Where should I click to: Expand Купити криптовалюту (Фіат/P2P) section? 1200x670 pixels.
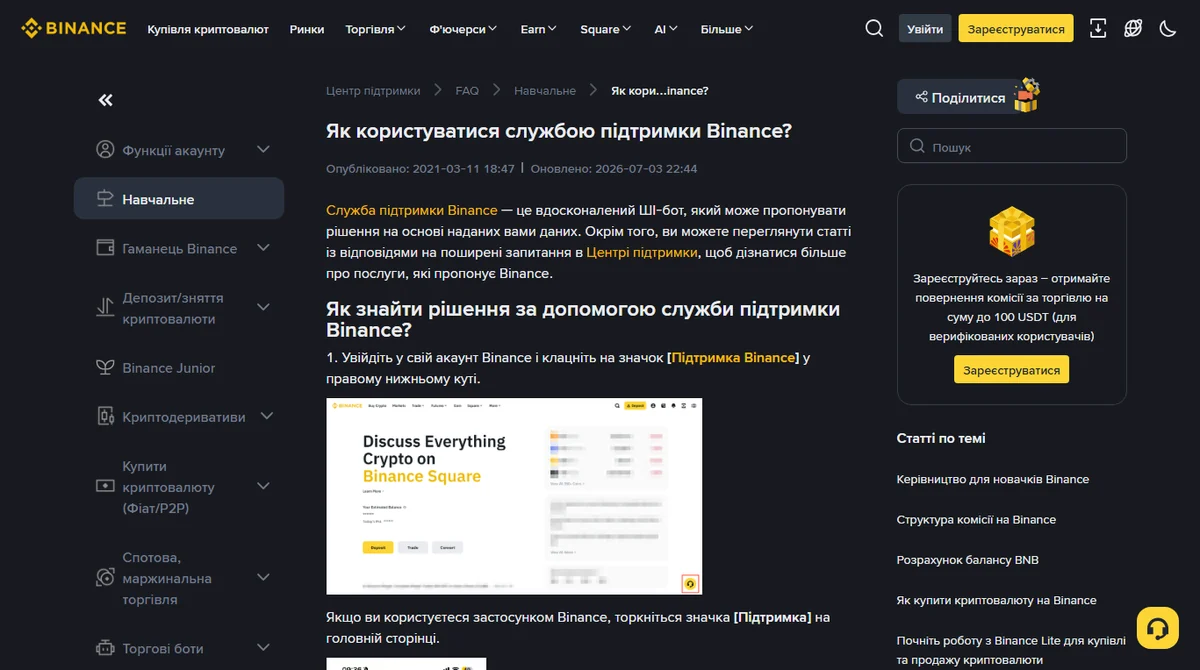(264, 486)
